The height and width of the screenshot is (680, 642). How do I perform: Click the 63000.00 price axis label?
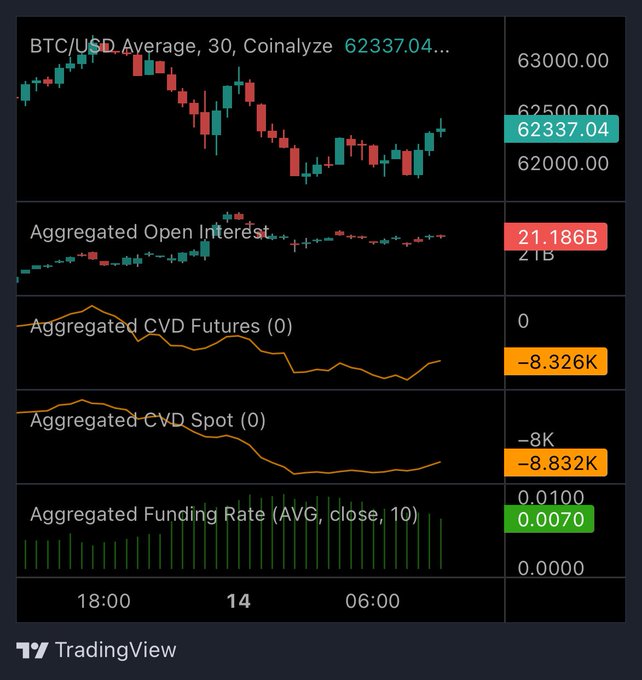[563, 61]
